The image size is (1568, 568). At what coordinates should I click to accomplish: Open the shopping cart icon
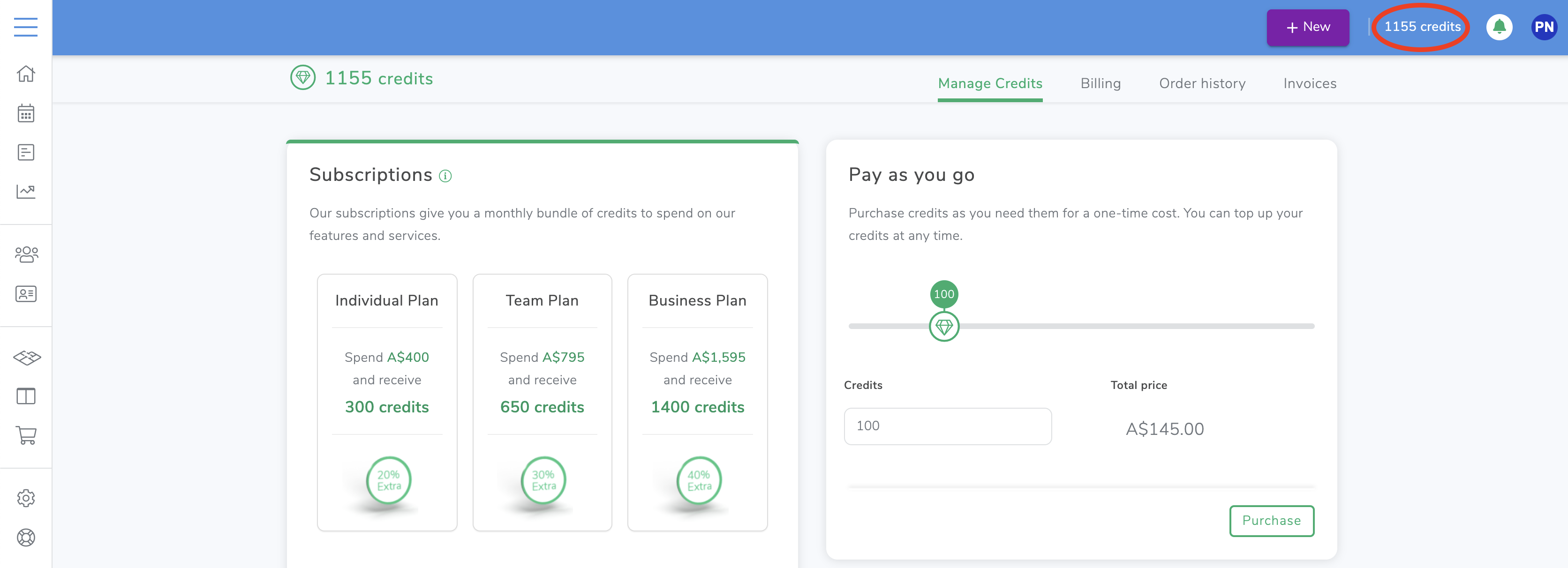26,435
